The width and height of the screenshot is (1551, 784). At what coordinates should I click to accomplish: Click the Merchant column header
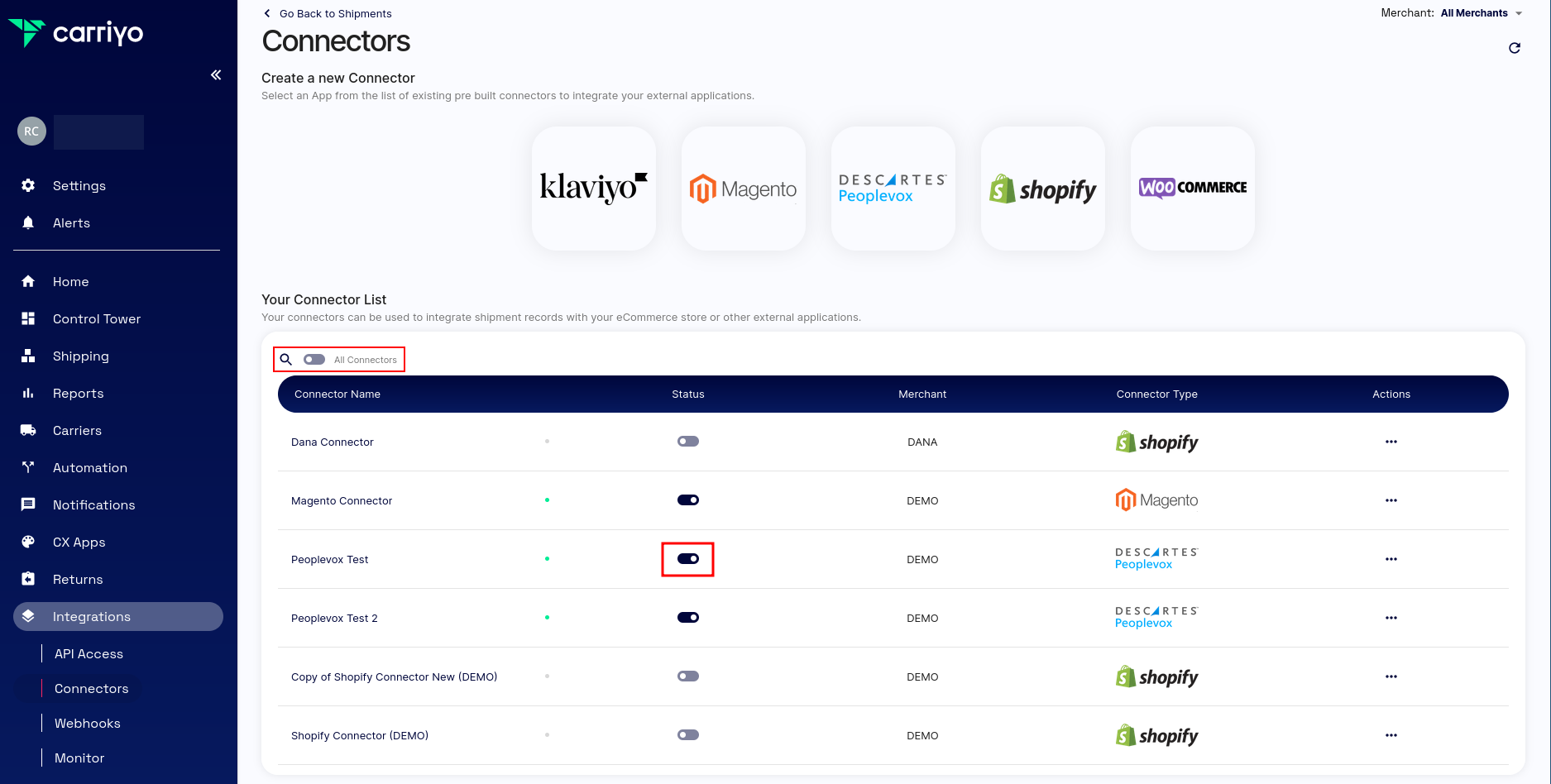tap(922, 394)
